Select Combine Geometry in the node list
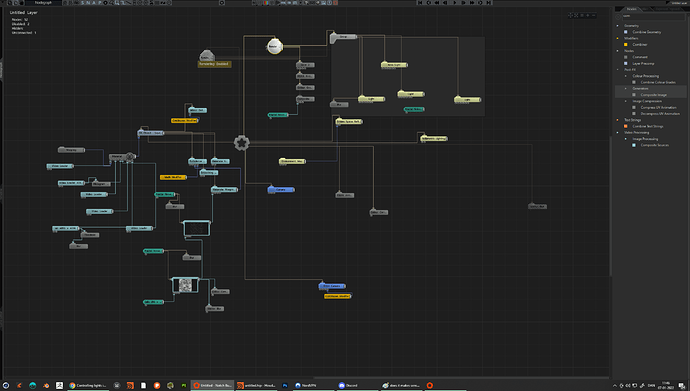The image size is (690, 391). pyautogui.click(x=646, y=32)
